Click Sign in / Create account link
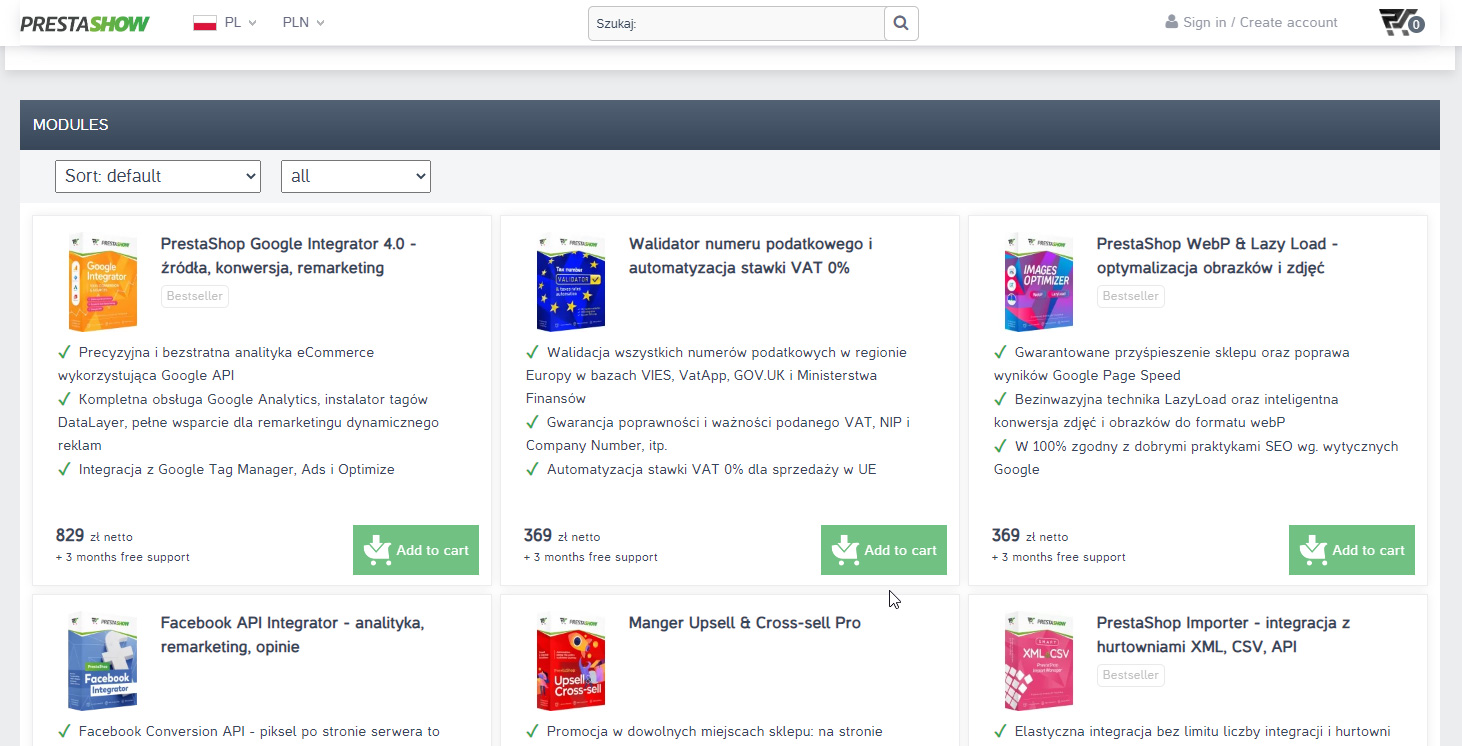This screenshot has height=746, width=1462. point(1259,23)
